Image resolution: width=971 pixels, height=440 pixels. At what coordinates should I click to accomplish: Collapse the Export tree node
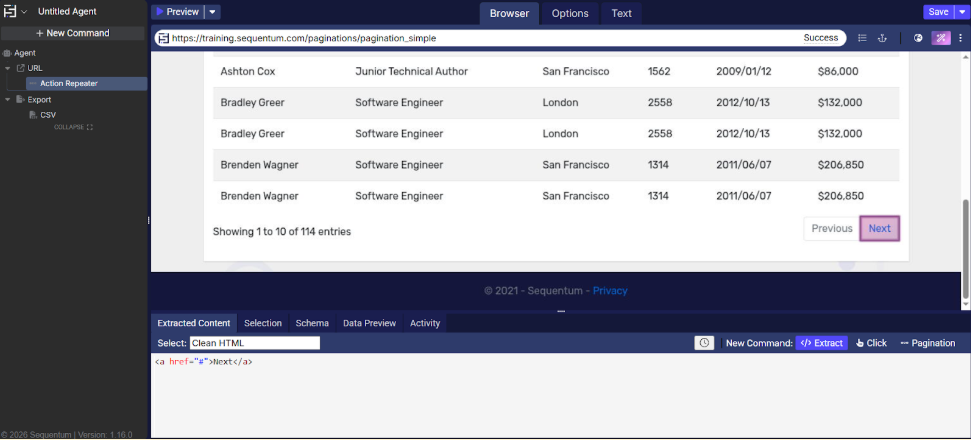pyautogui.click(x=8, y=100)
